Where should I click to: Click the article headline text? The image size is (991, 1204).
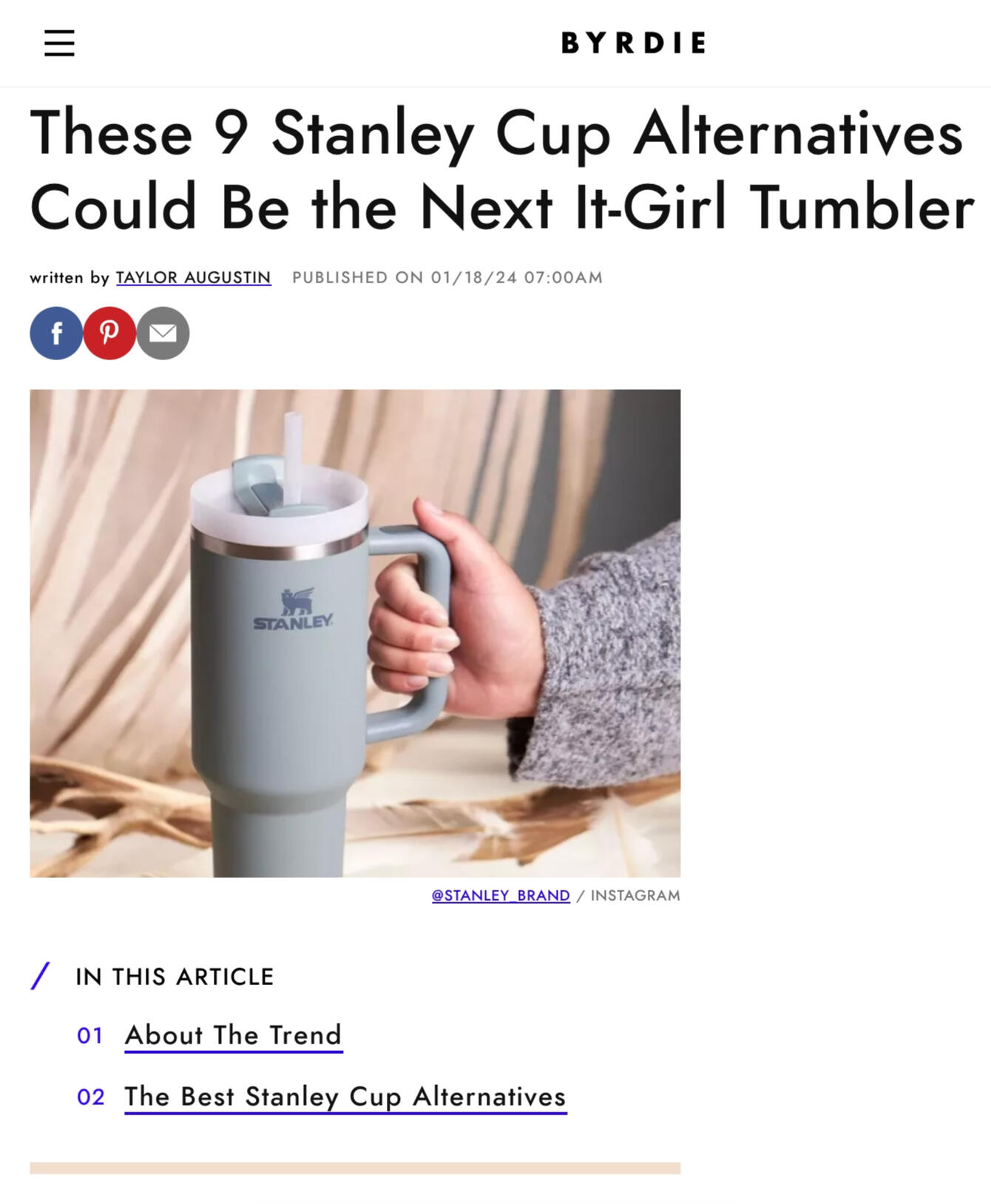[x=501, y=170]
